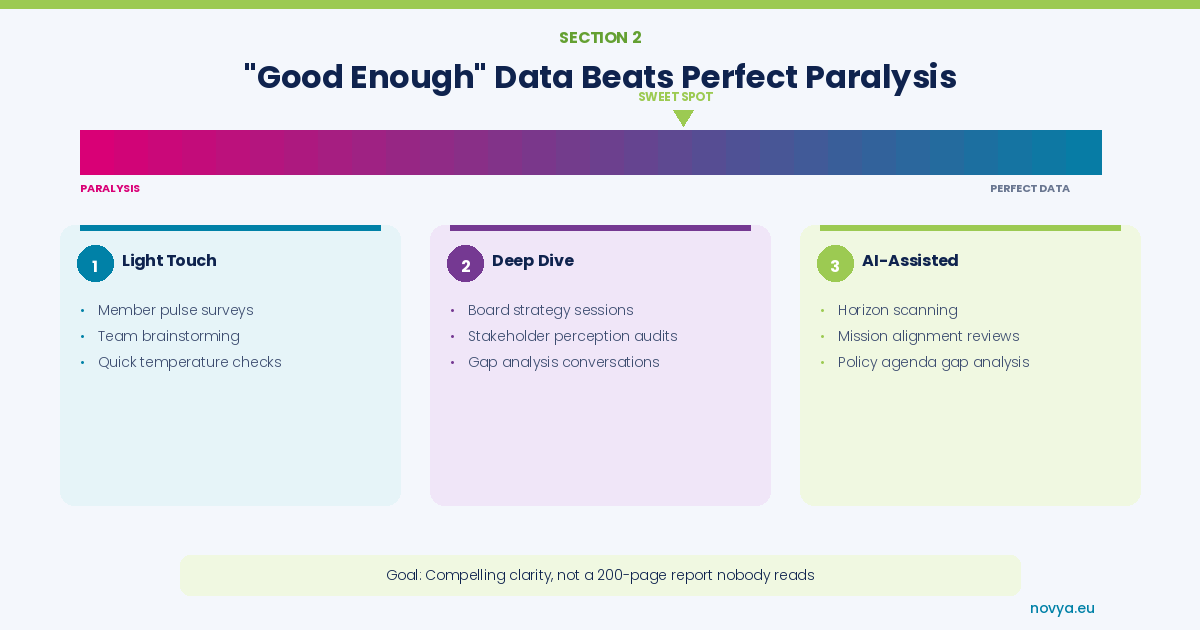Click the slide title about Good Enough data

[x=600, y=77]
